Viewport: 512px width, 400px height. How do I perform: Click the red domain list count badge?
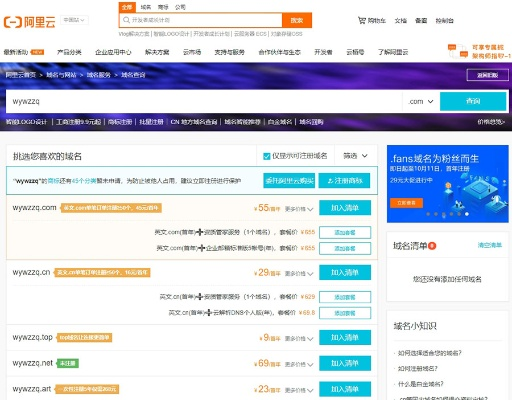click(432, 246)
